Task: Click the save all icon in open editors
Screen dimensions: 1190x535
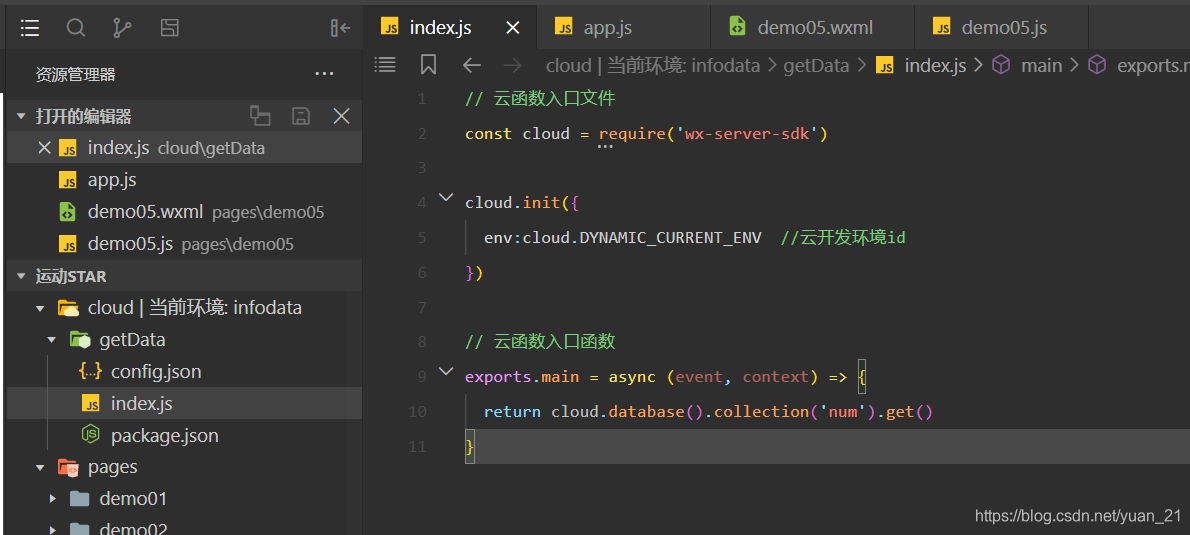Action: pyautogui.click(x=301, y=116)
